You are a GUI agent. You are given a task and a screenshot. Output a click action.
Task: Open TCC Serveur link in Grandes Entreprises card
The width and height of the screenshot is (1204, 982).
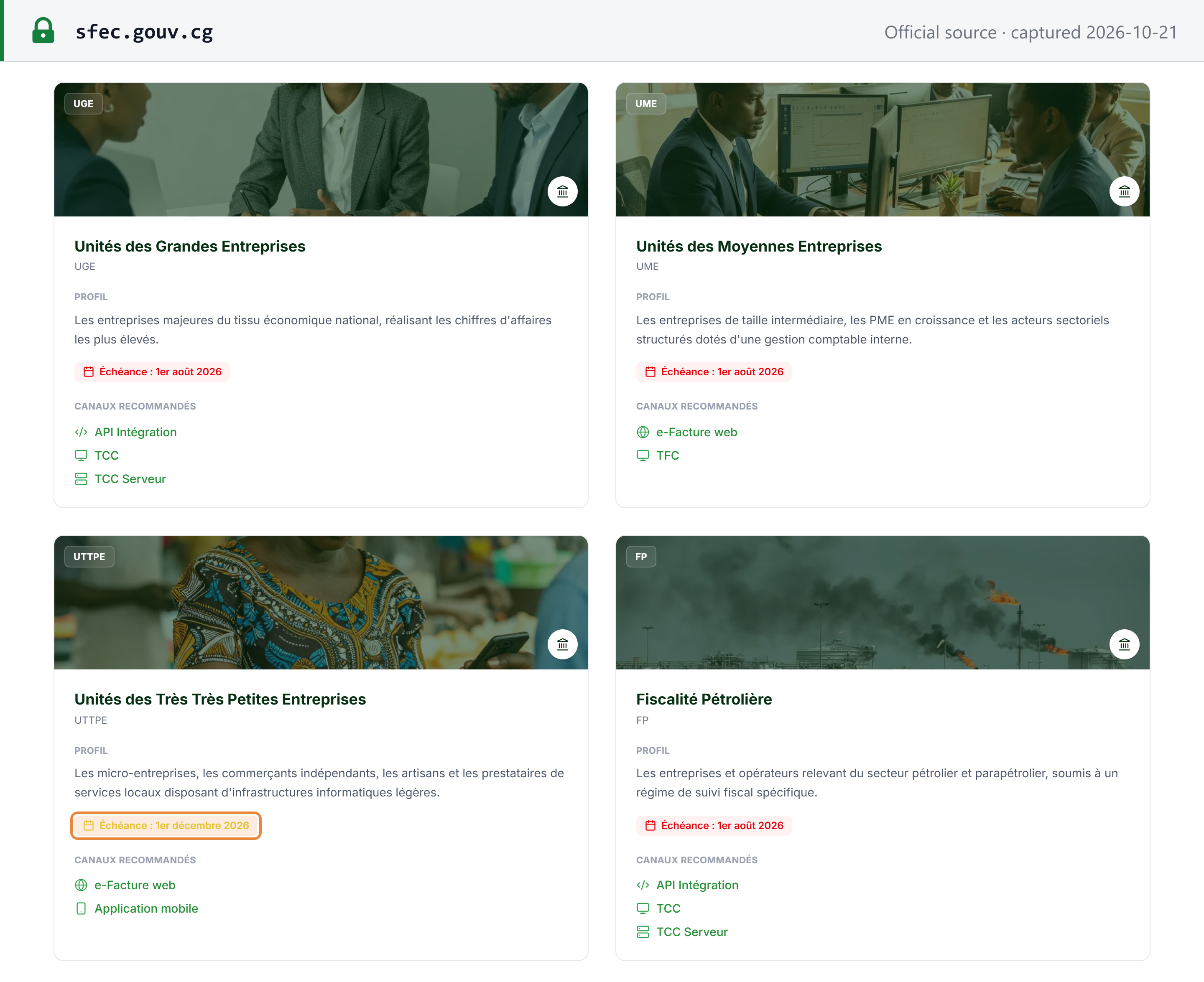[130, 479]
